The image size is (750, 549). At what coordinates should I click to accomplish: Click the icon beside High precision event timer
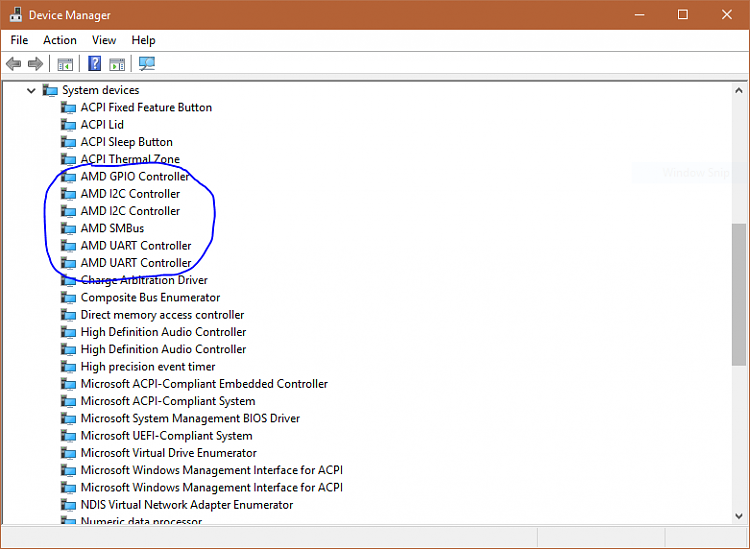(x=68, y=366)
